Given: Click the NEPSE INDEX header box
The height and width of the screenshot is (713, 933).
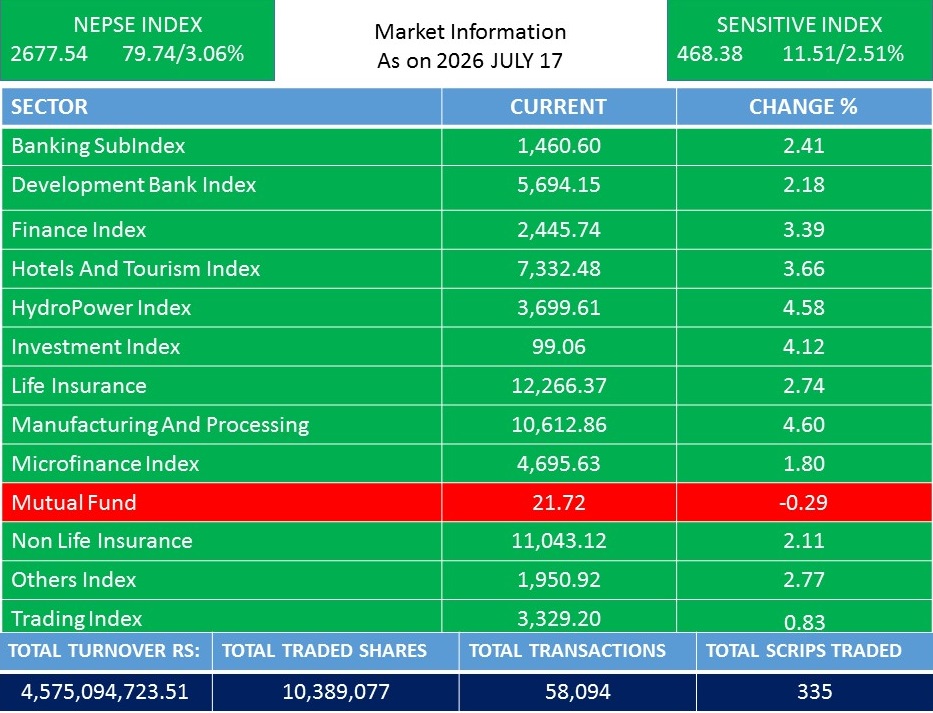Looking at the screenshot, I should (x=137, y=40).
